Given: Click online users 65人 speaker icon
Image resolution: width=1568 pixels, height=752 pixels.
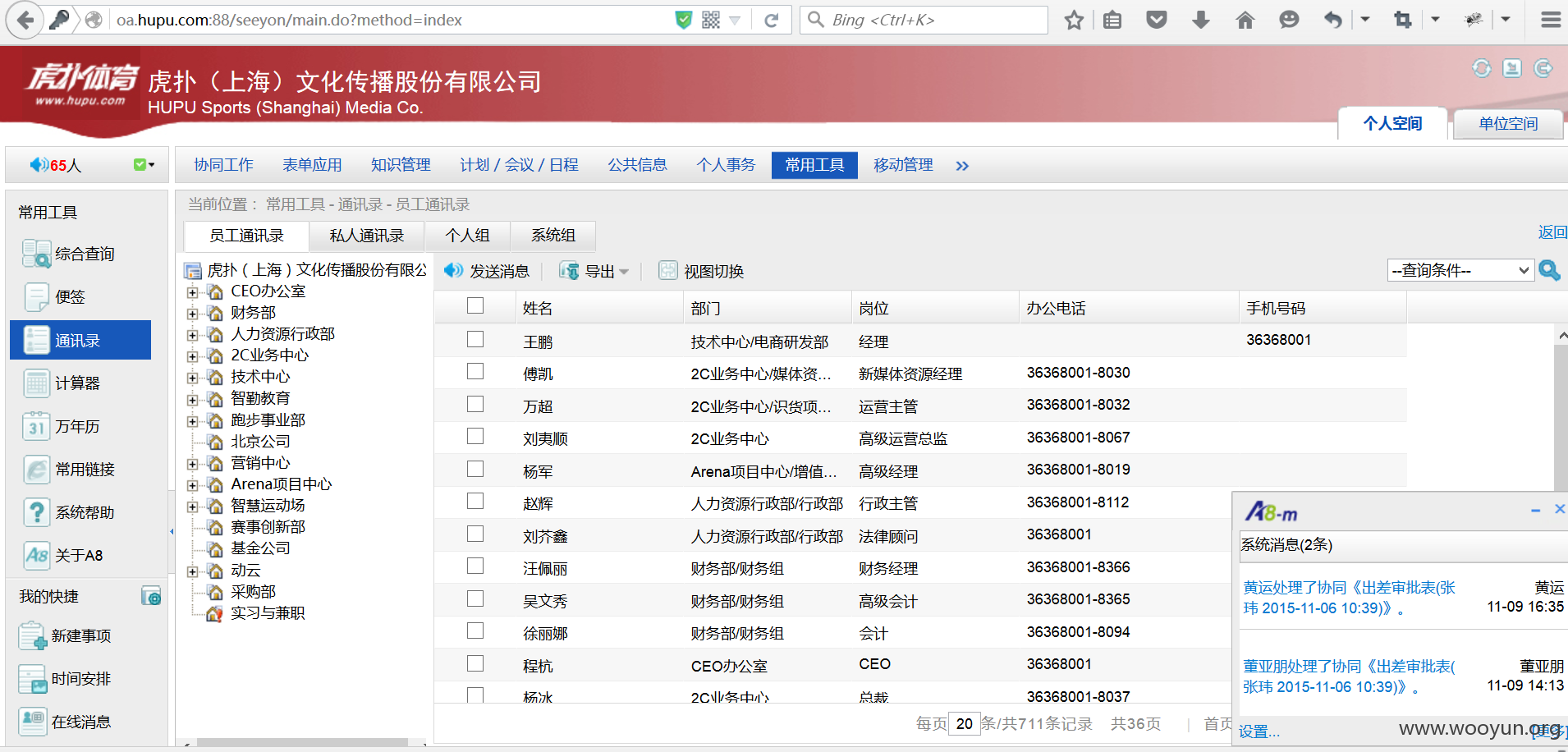Looking at the screenshot, I should point(39,165).
